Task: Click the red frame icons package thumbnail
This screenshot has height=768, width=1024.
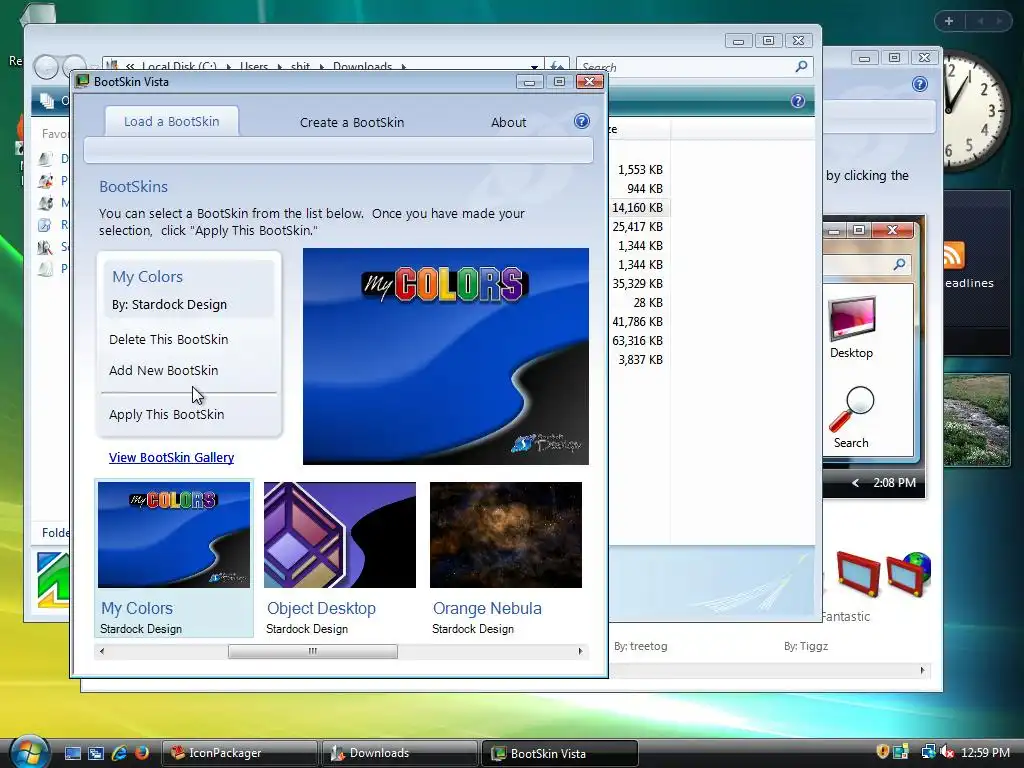Action: (883, 573)
